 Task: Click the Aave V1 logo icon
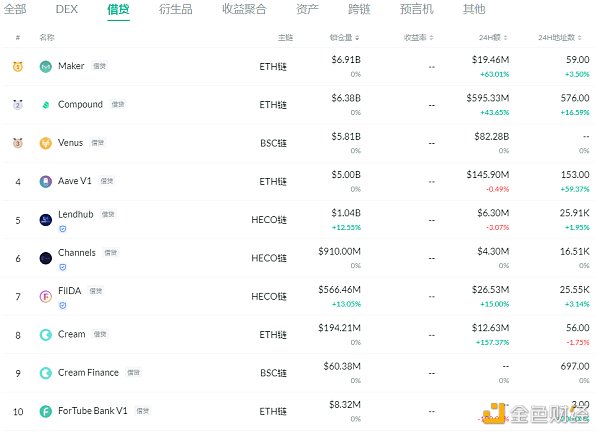point(46,182)
